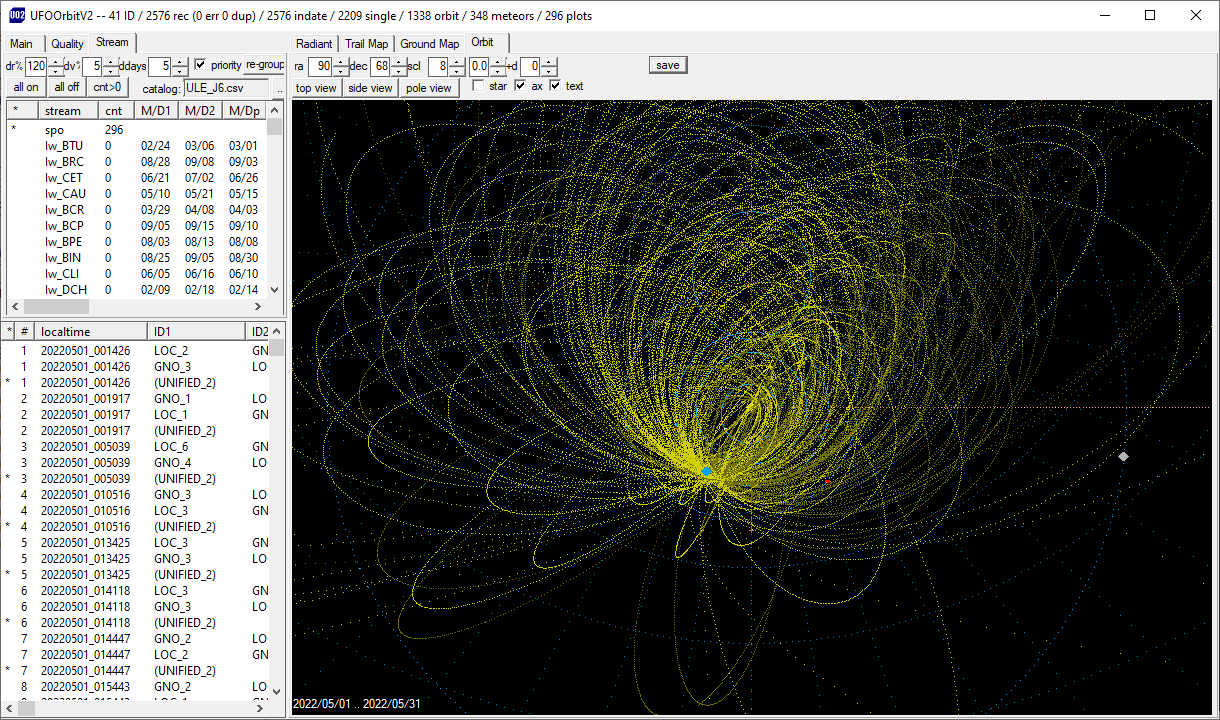
Task: Click the re-group button
Action: tap(265, 65)
